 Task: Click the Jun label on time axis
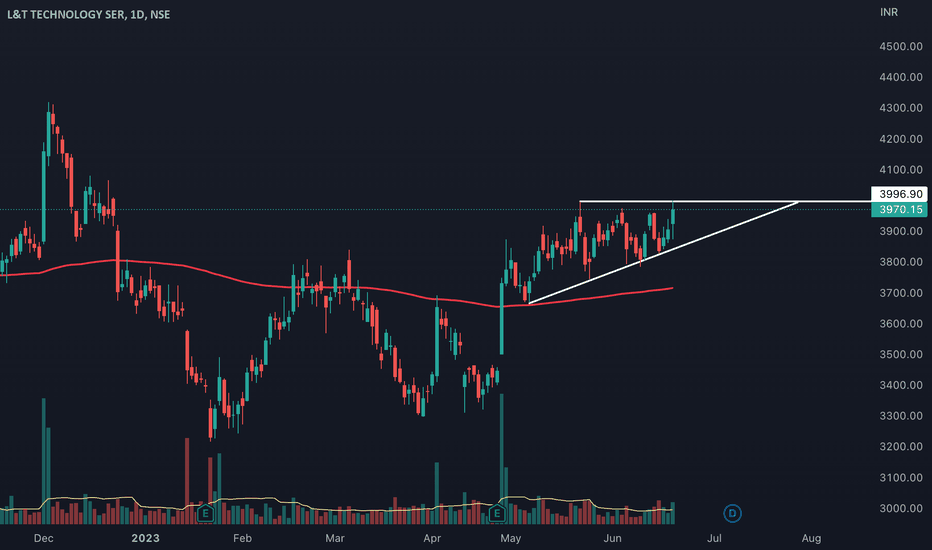coord(612,538)
